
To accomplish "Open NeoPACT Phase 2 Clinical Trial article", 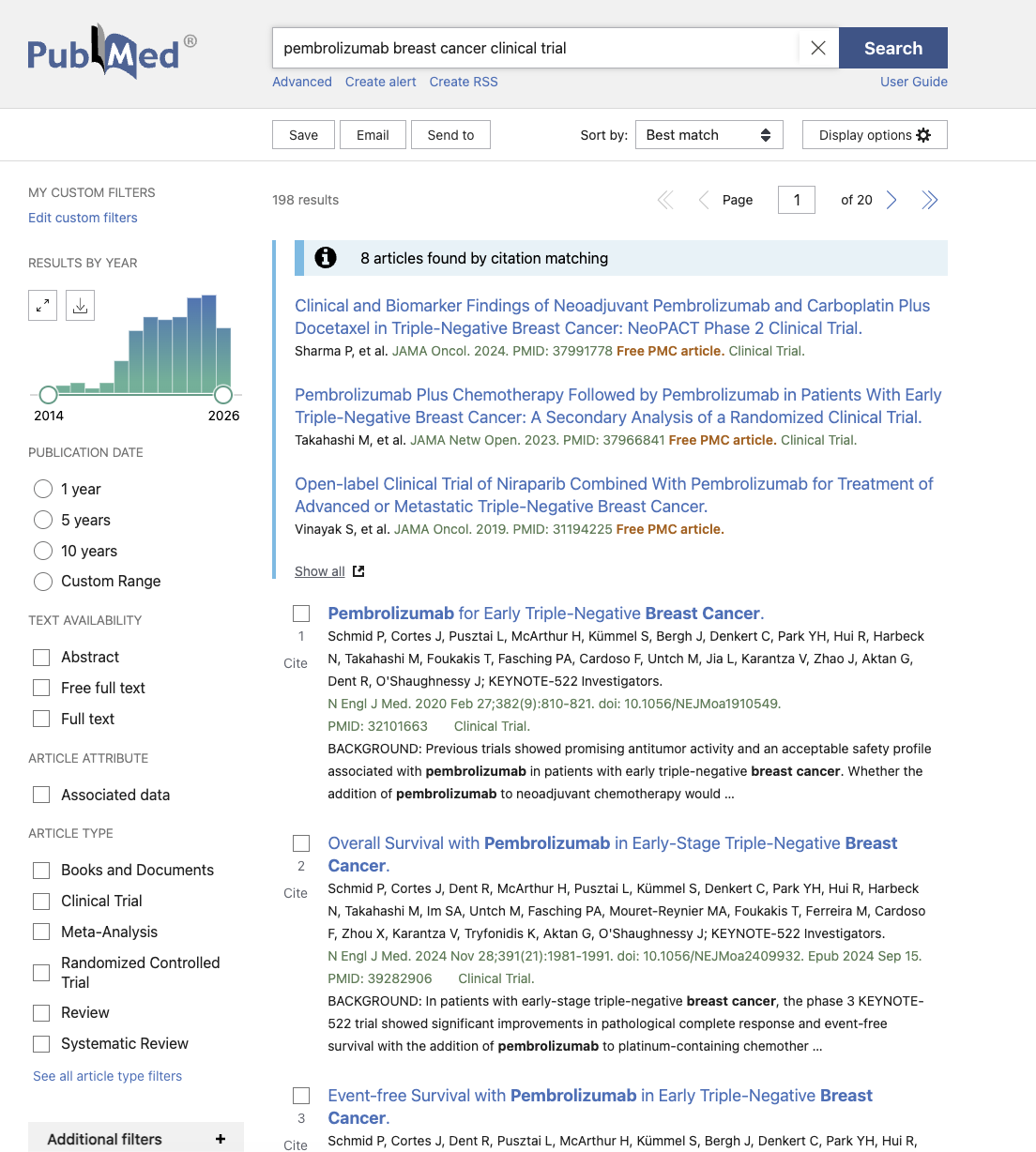I will (612, 317).
